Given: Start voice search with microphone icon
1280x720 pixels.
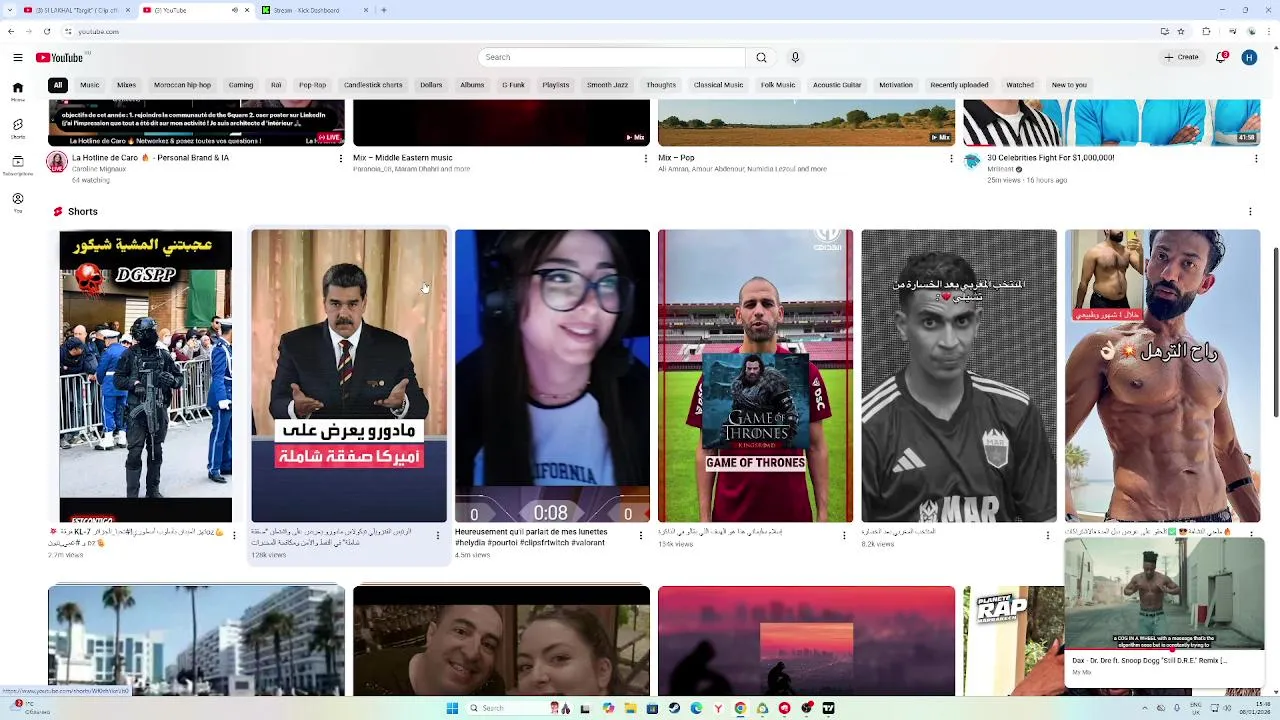Looking at the screenshot, I should 795,57.
